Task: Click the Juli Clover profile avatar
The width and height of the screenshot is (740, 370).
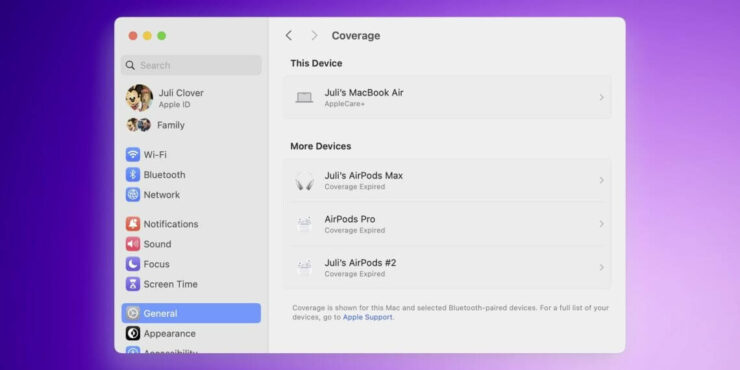Action: (x=139, y=98)
